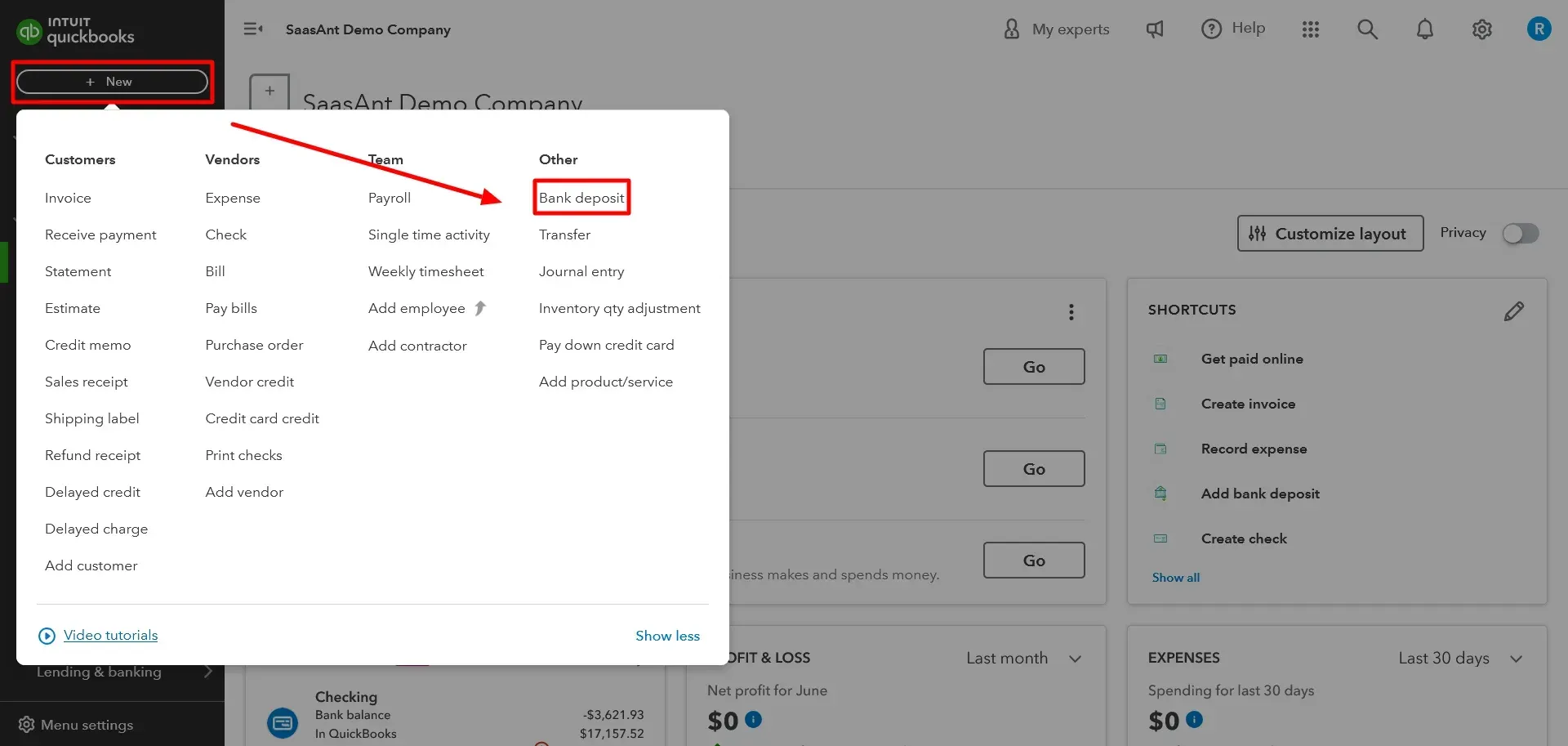Screen dimensions: 1568x746
Task: Select Delayed charge under Customers
Action: (96, 529)
